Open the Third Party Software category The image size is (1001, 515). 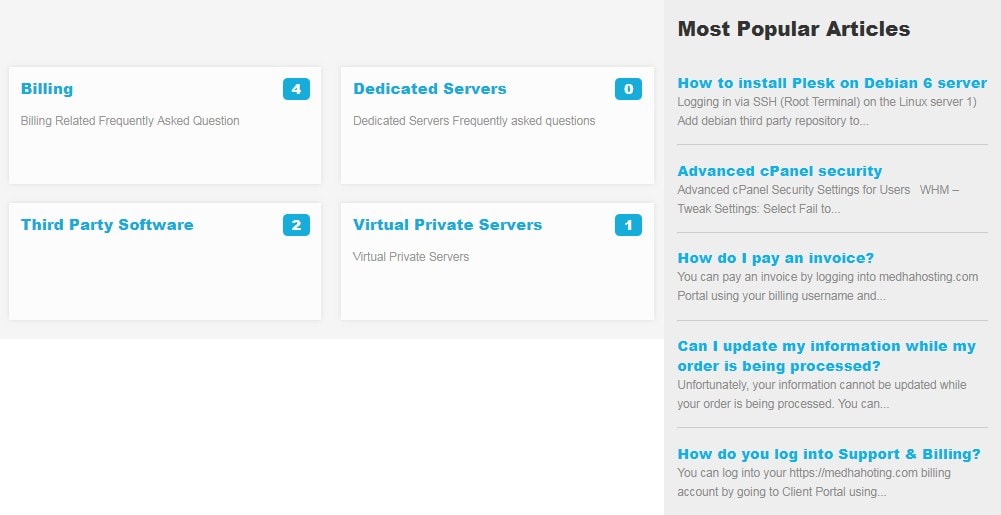point(107,225)
